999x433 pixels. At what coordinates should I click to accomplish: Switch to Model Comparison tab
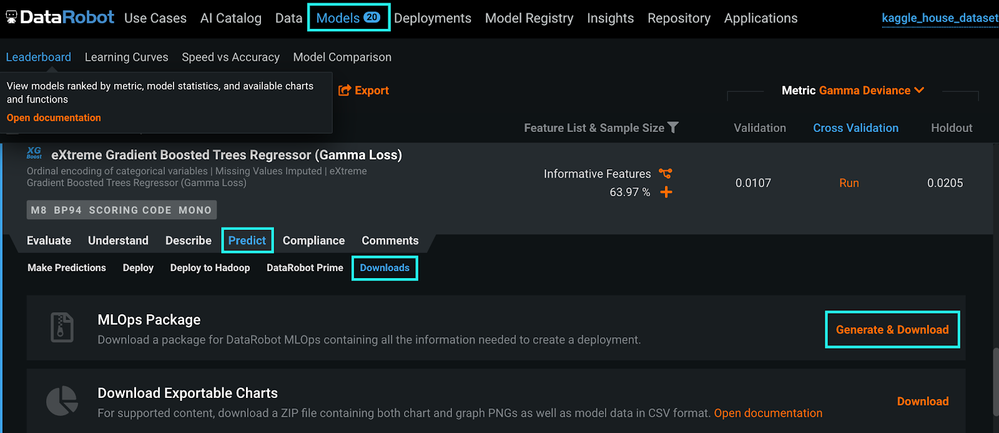coord(342,57)
